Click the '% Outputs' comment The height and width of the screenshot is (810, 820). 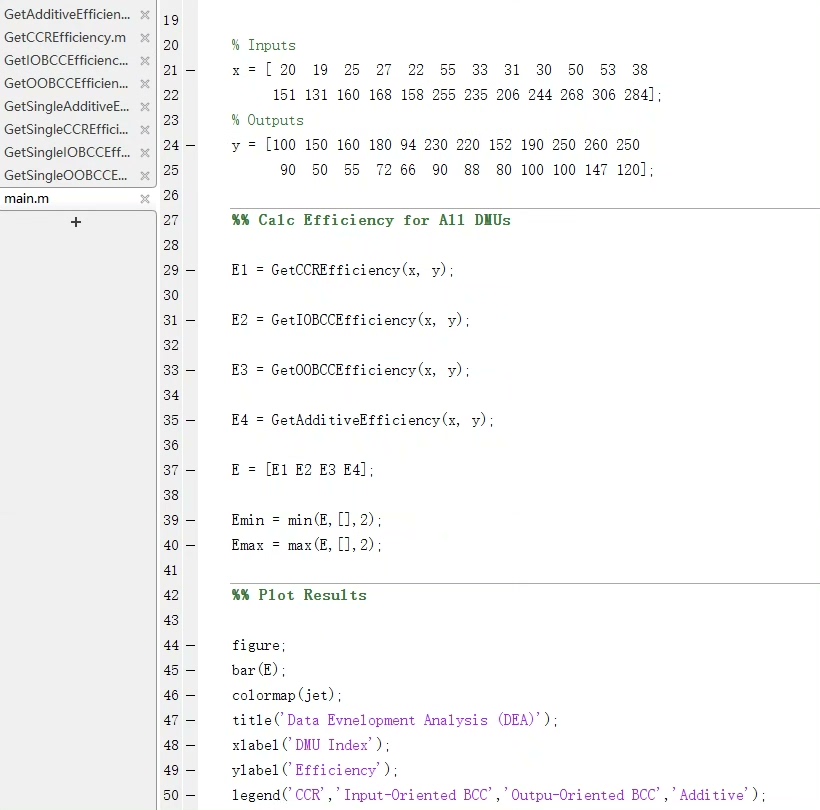tap(268, 120)
